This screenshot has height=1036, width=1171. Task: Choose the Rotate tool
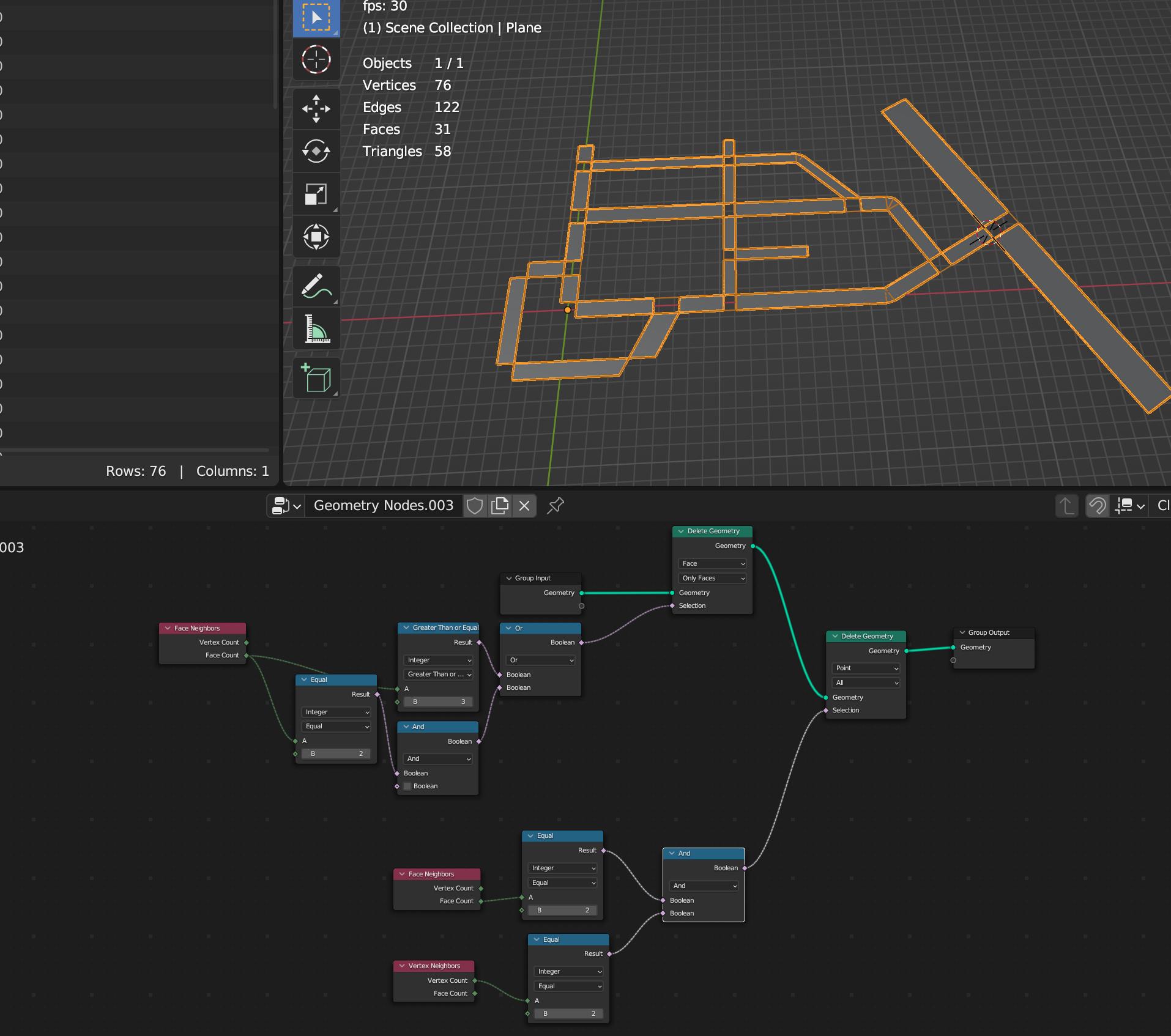coord(316,151)
